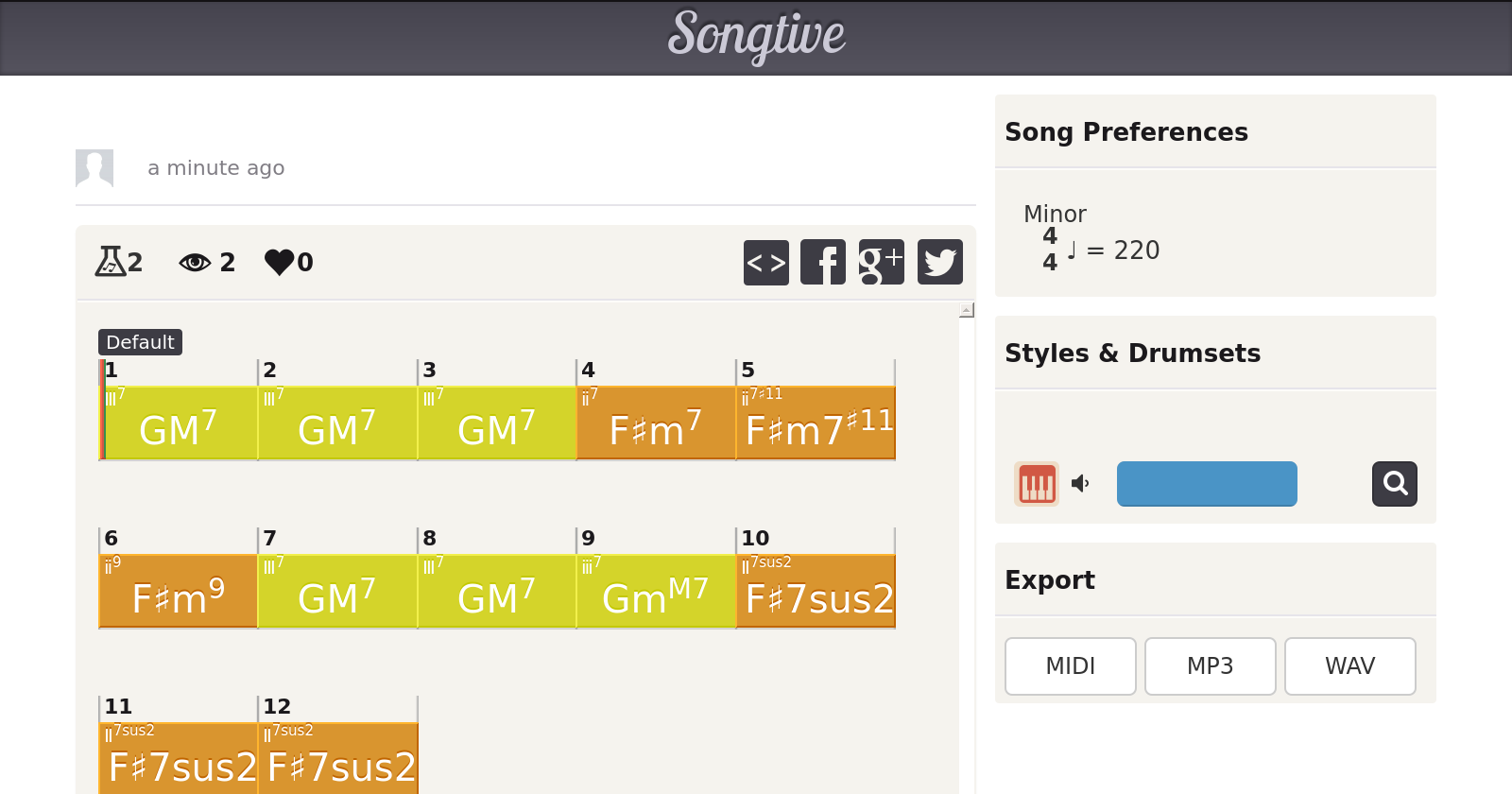
Task: Click the user avatar thumbnail
Action: tap(94, 168)
